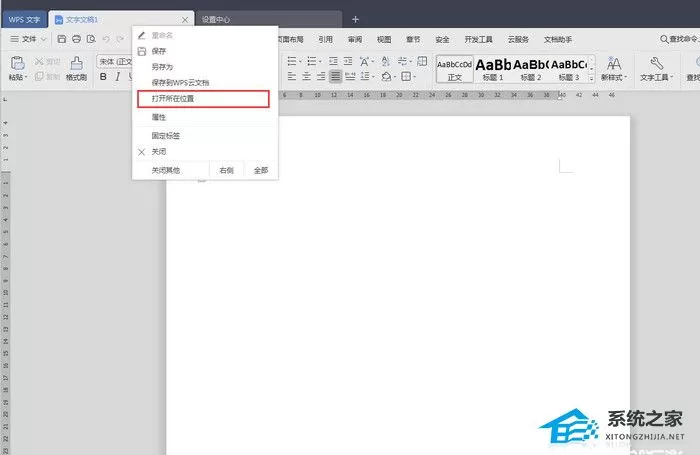Image resolution: width=700 pixels, height=455 pixels.
Task: Click the New Style icon
Action: pos(614,63)
